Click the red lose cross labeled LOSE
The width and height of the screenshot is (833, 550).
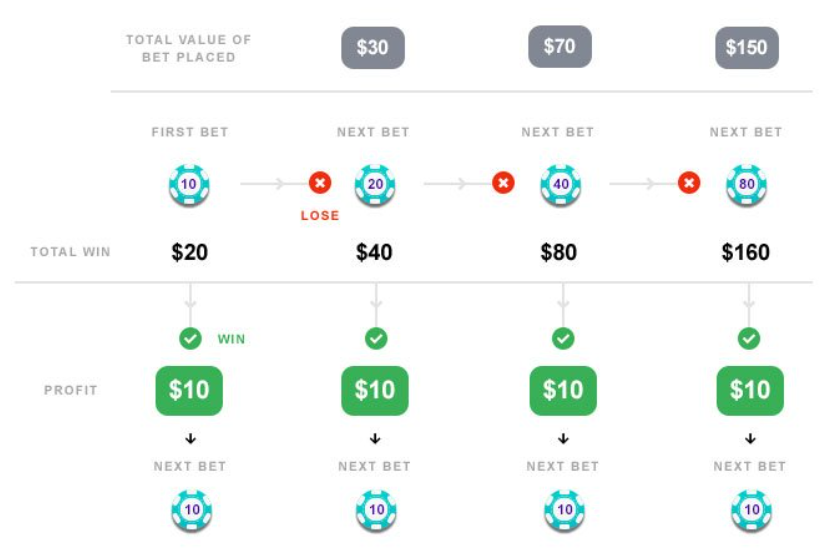320,183
